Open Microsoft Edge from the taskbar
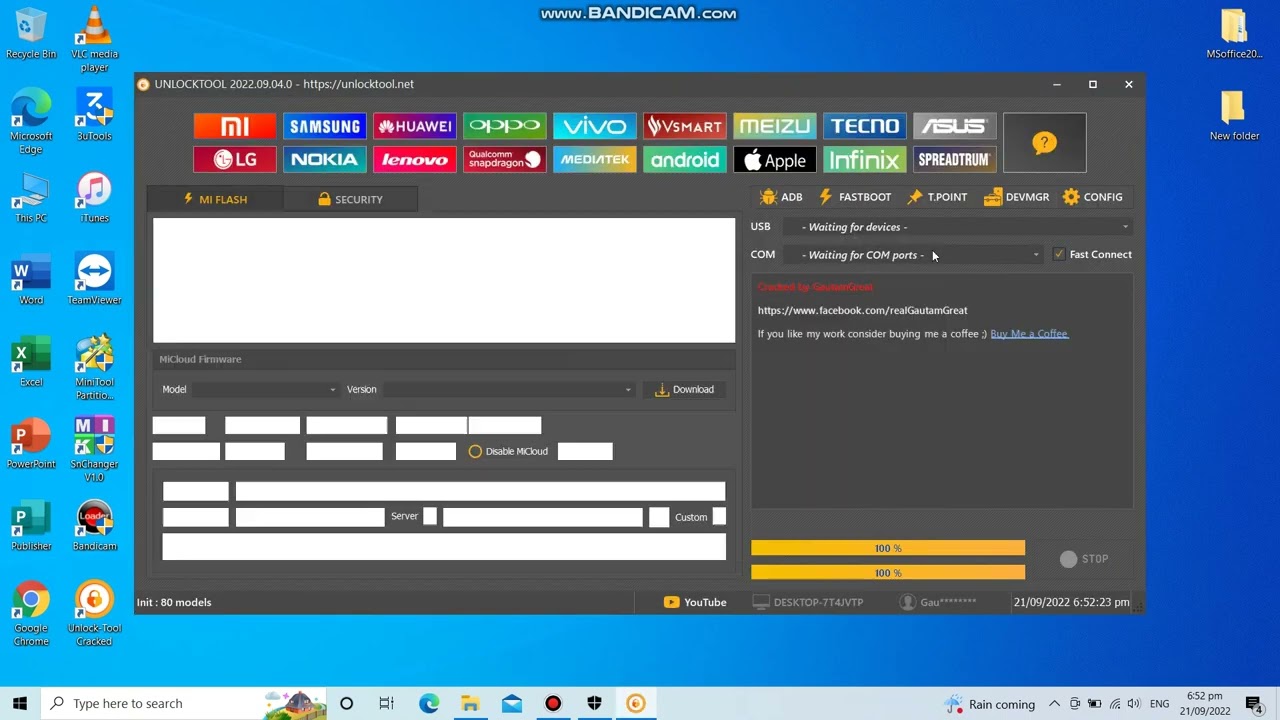 coord(429,703)
